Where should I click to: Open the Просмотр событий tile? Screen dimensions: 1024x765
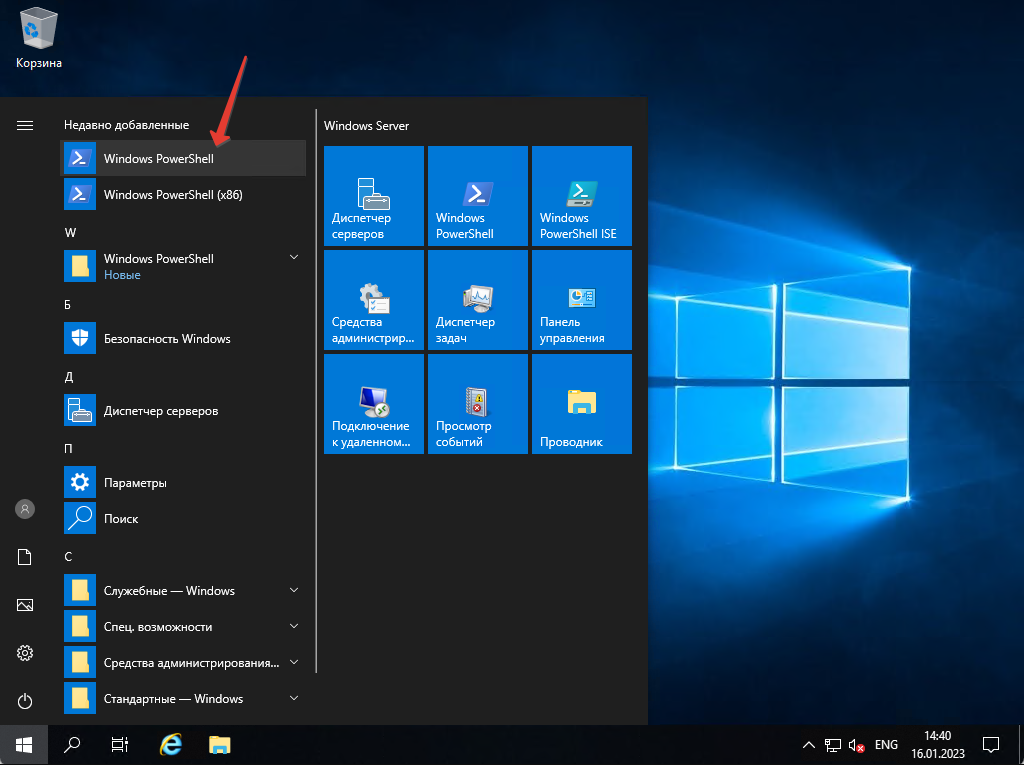(477, 404)
